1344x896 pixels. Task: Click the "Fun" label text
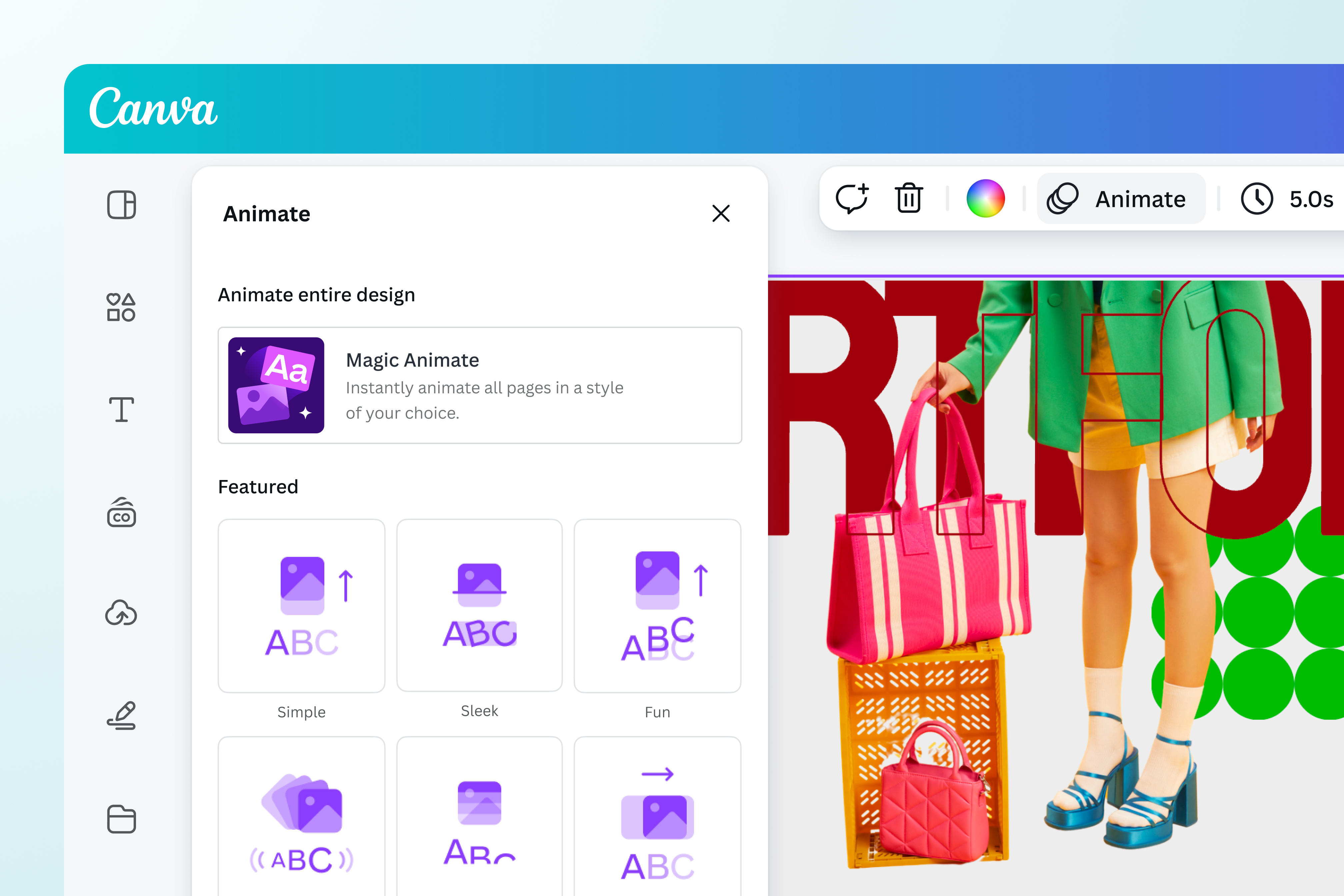tap(658, 712)
